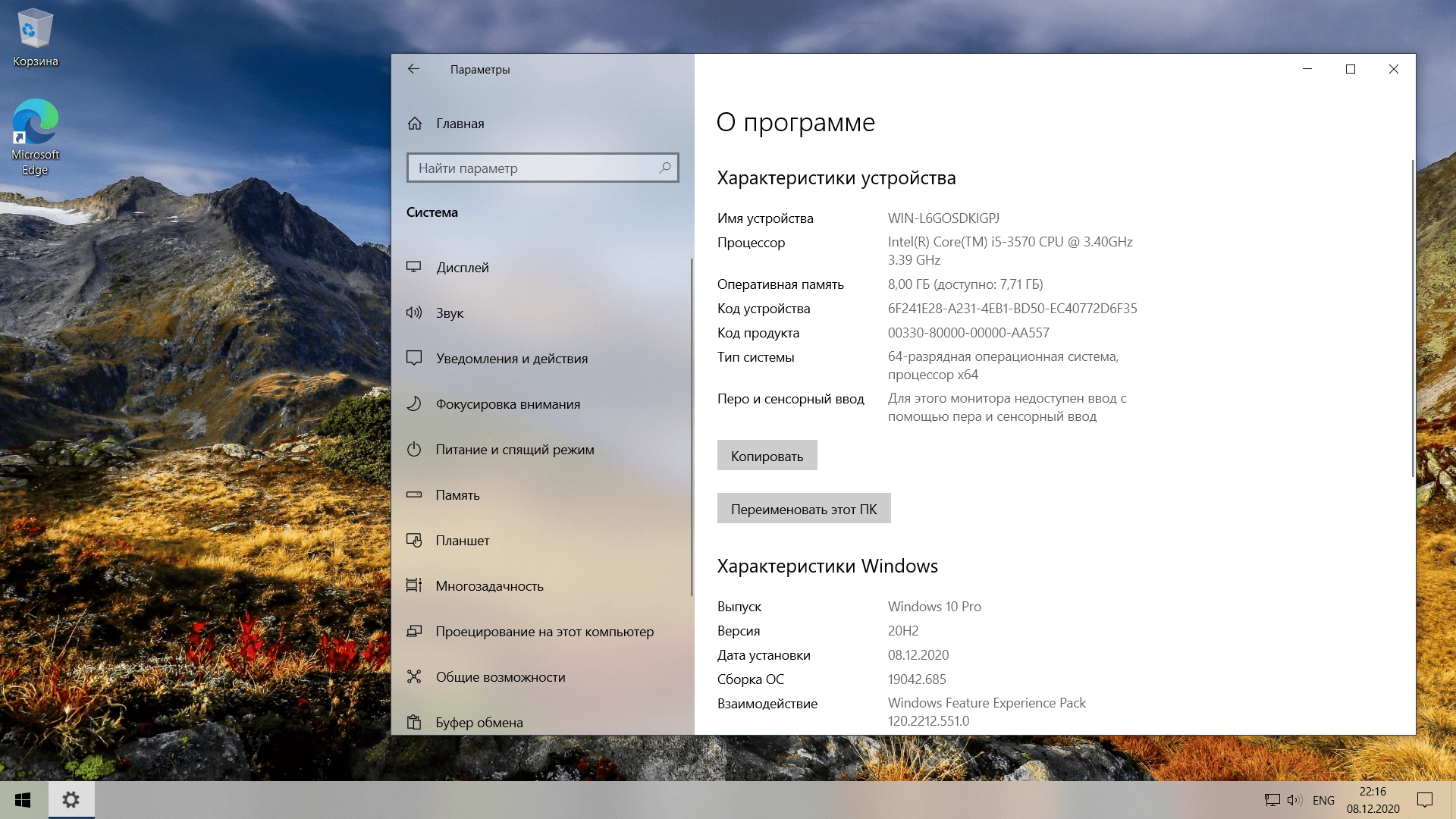Click processor value Intel(R) Core(TM) i5-3570
The height and width of the screenshot is (819, 1456).
[x=1010, y=251]
